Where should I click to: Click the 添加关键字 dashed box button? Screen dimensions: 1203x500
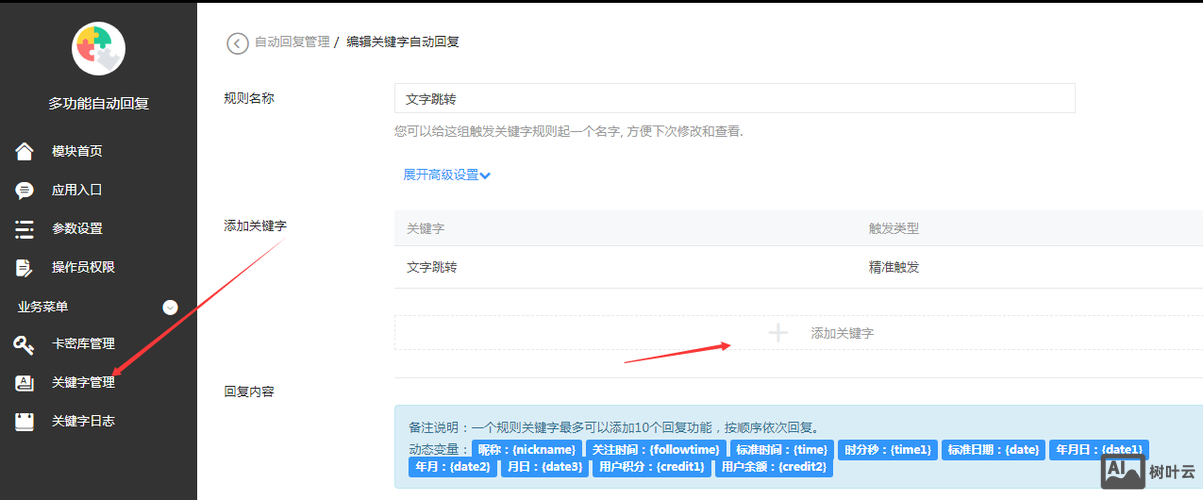click(798, 333)
